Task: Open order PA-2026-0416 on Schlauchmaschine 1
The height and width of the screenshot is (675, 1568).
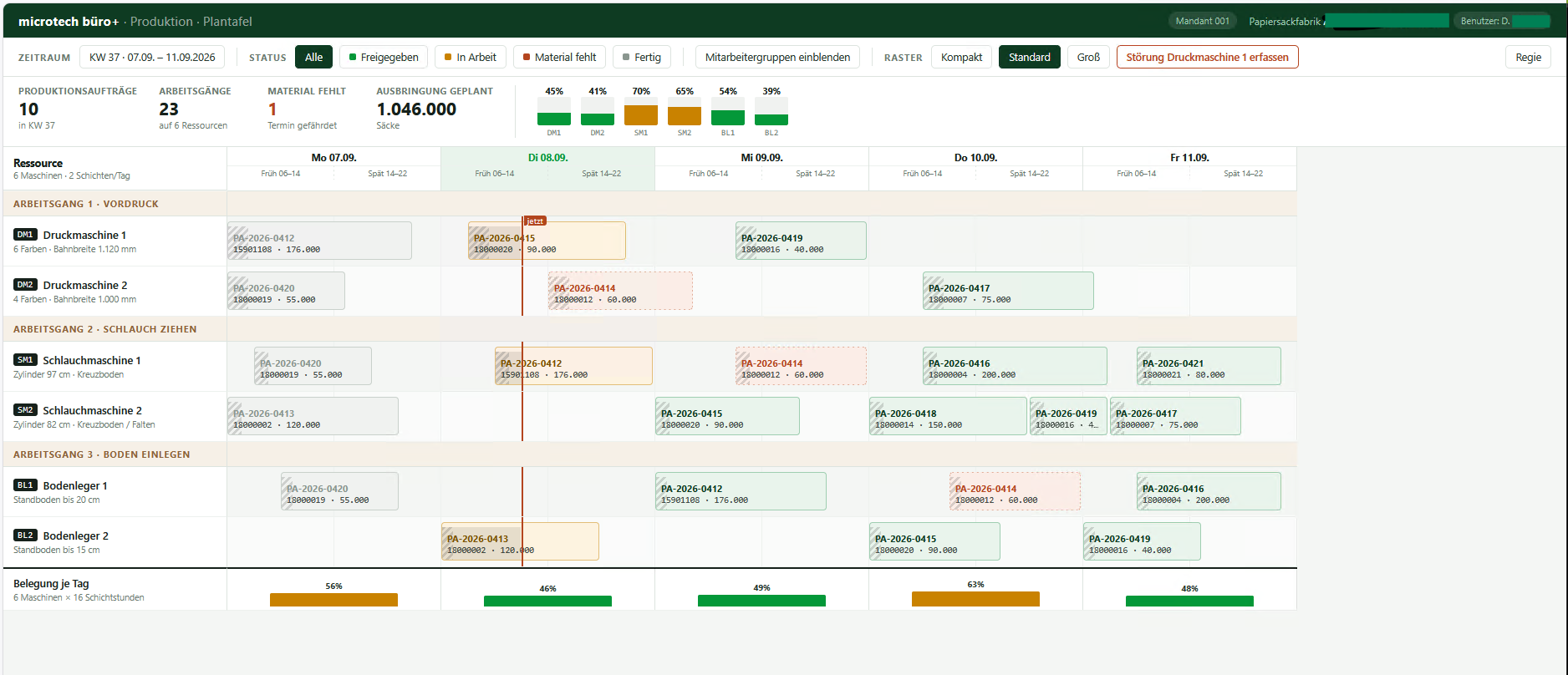Action: point(1015,366)
